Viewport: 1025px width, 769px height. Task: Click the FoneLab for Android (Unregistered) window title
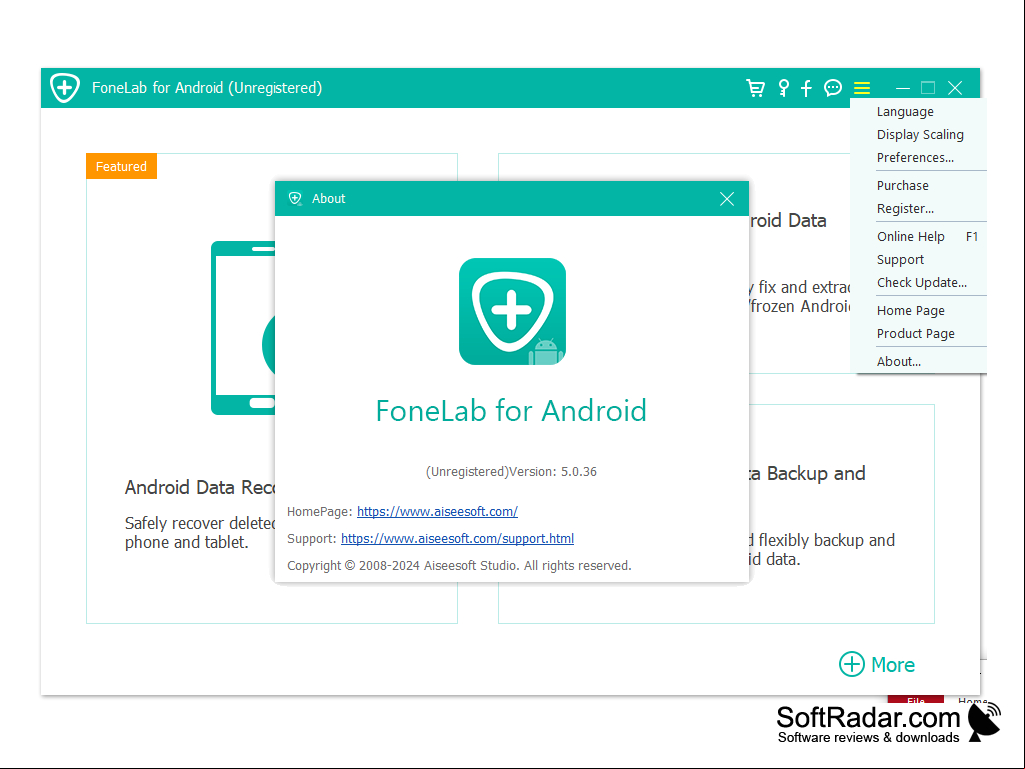coord(207,88)
